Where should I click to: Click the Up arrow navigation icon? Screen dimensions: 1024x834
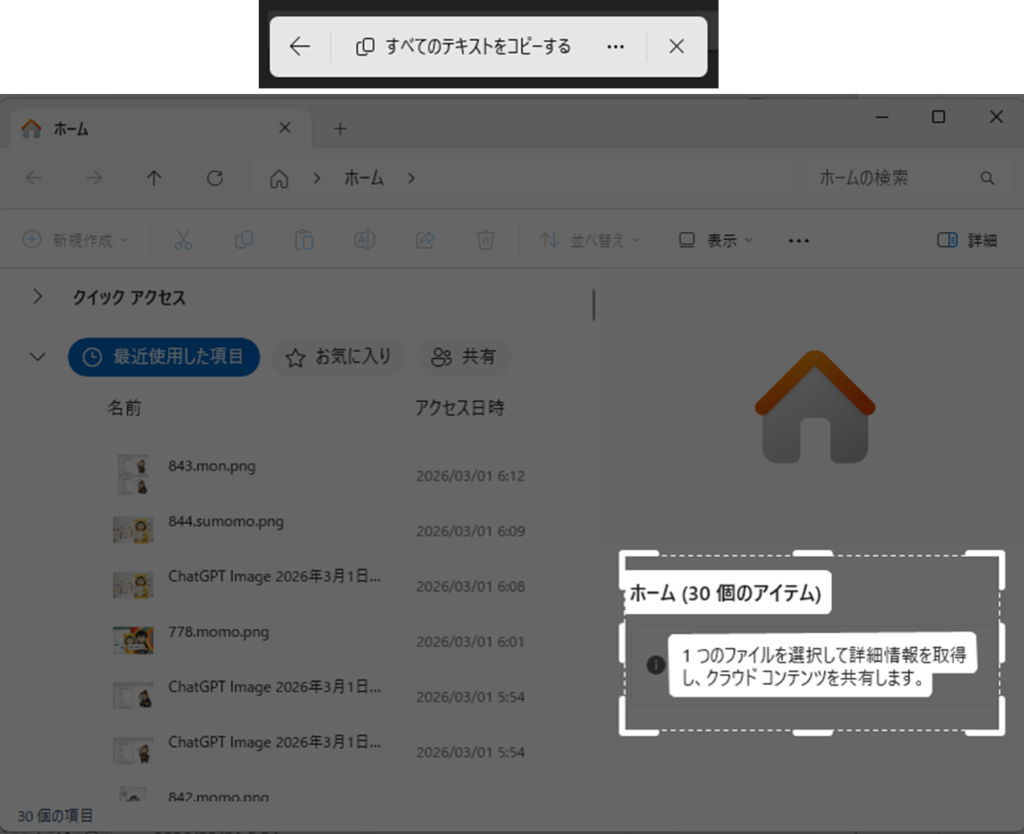tap(153, 178)
